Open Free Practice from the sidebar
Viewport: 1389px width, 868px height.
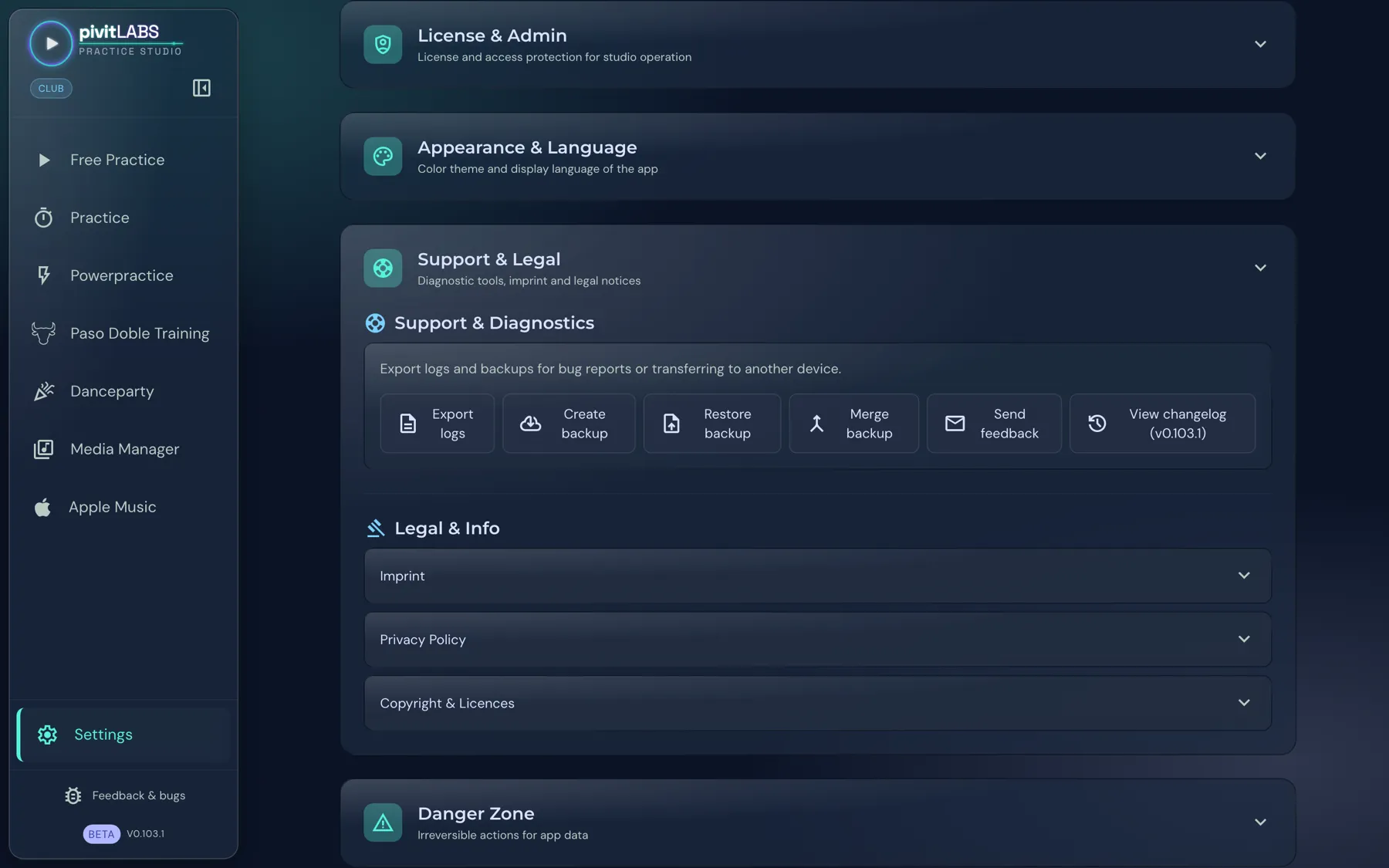tap(123, 160)
